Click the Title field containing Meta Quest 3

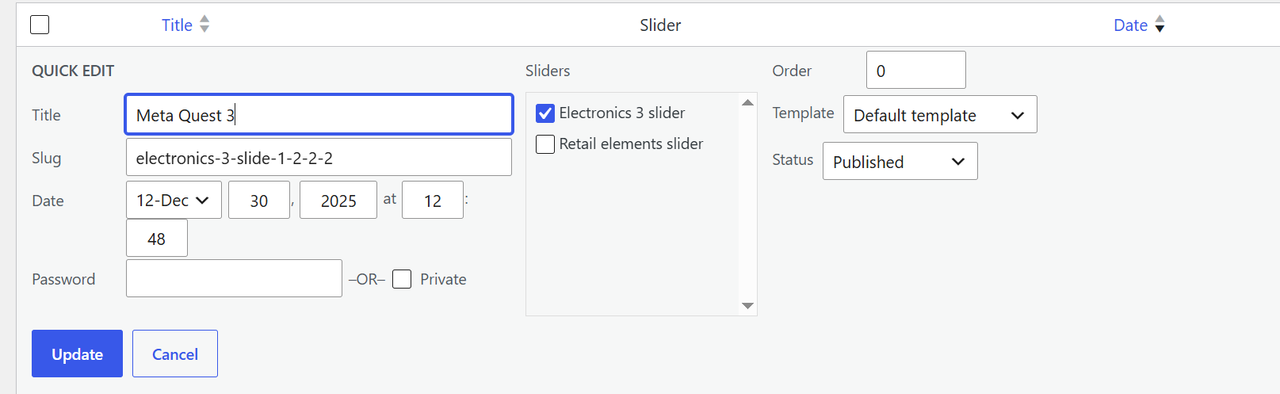point(319,115)
